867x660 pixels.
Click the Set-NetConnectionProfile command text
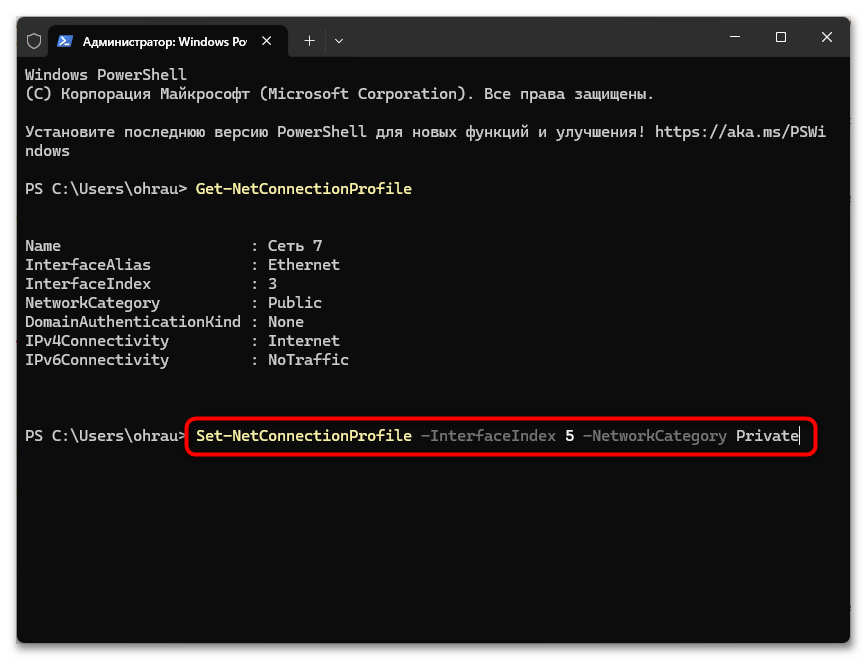[x=304, y=436]
